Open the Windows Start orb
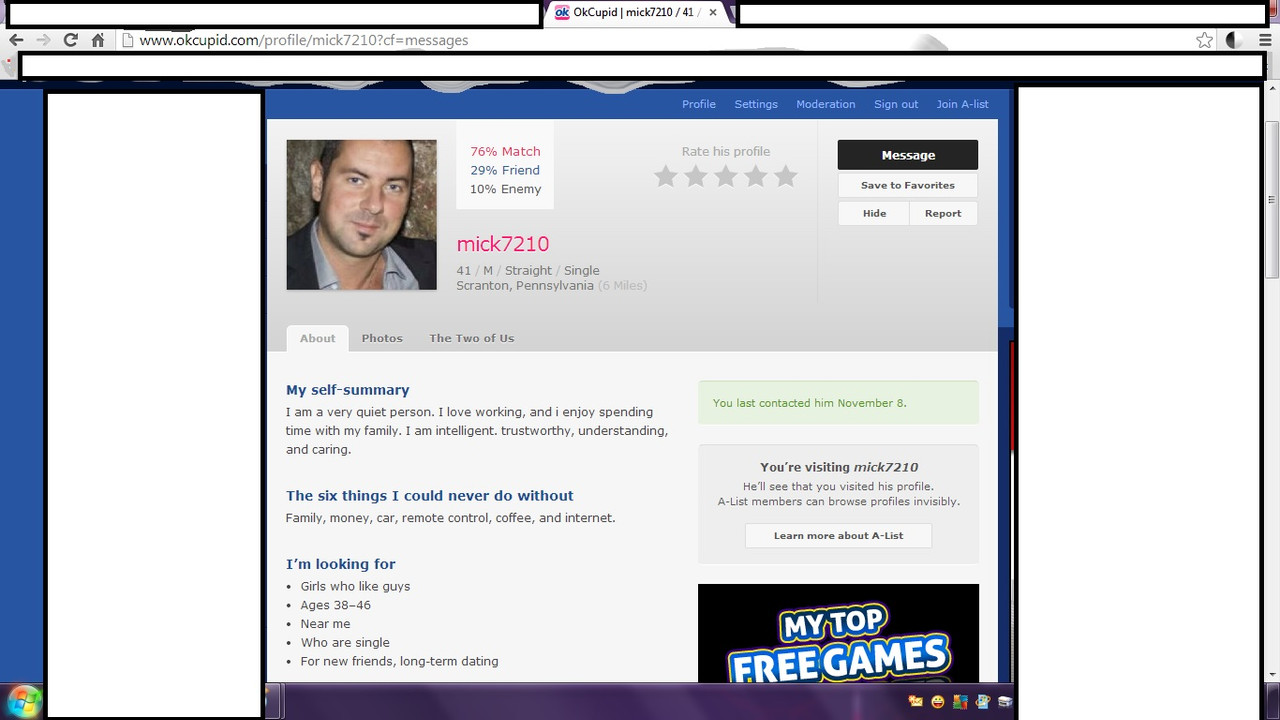This screenshot has width=1280, height=720. (x=22, y=700)
